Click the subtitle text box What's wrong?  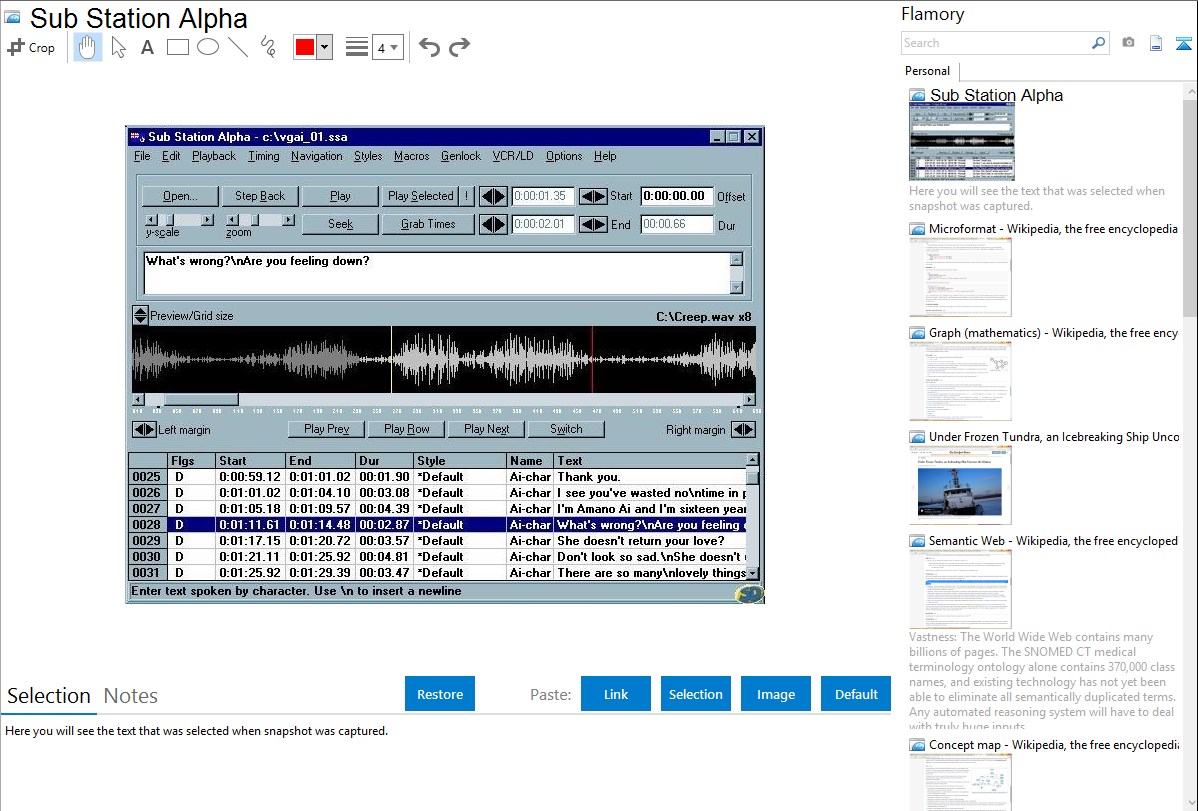tap(437, 273)
